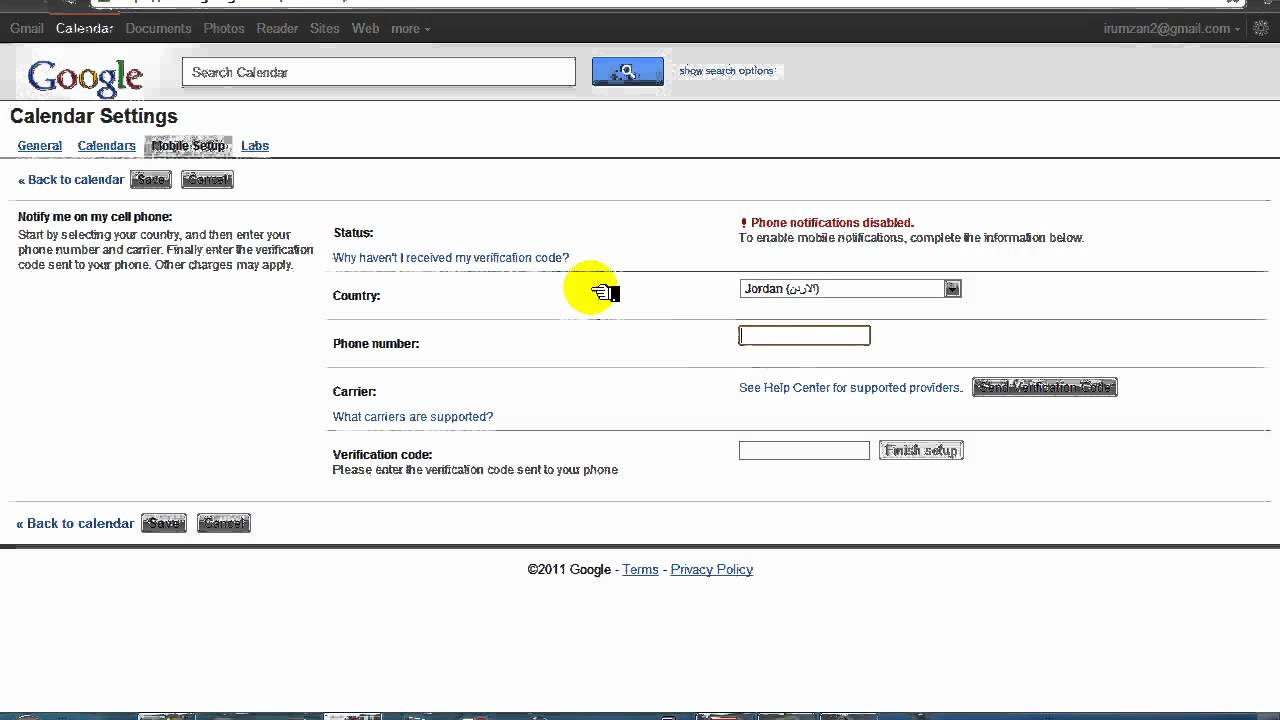
Task: Click the bottom Back to calendar link
Action: click(x=75, y=524)
